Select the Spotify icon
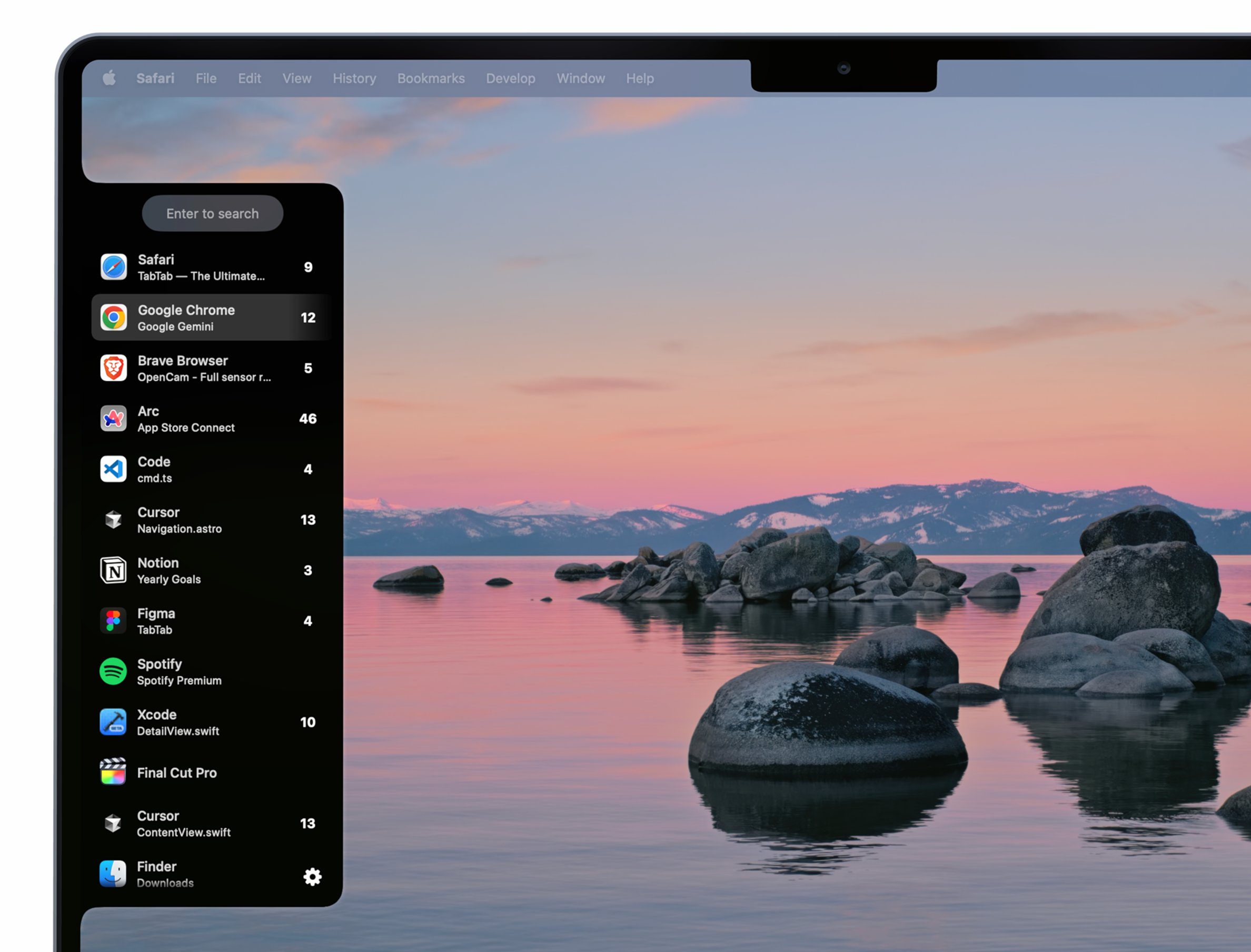This screenshot has width=1251, height=952. pyautogui.click(x=114, y=671)
